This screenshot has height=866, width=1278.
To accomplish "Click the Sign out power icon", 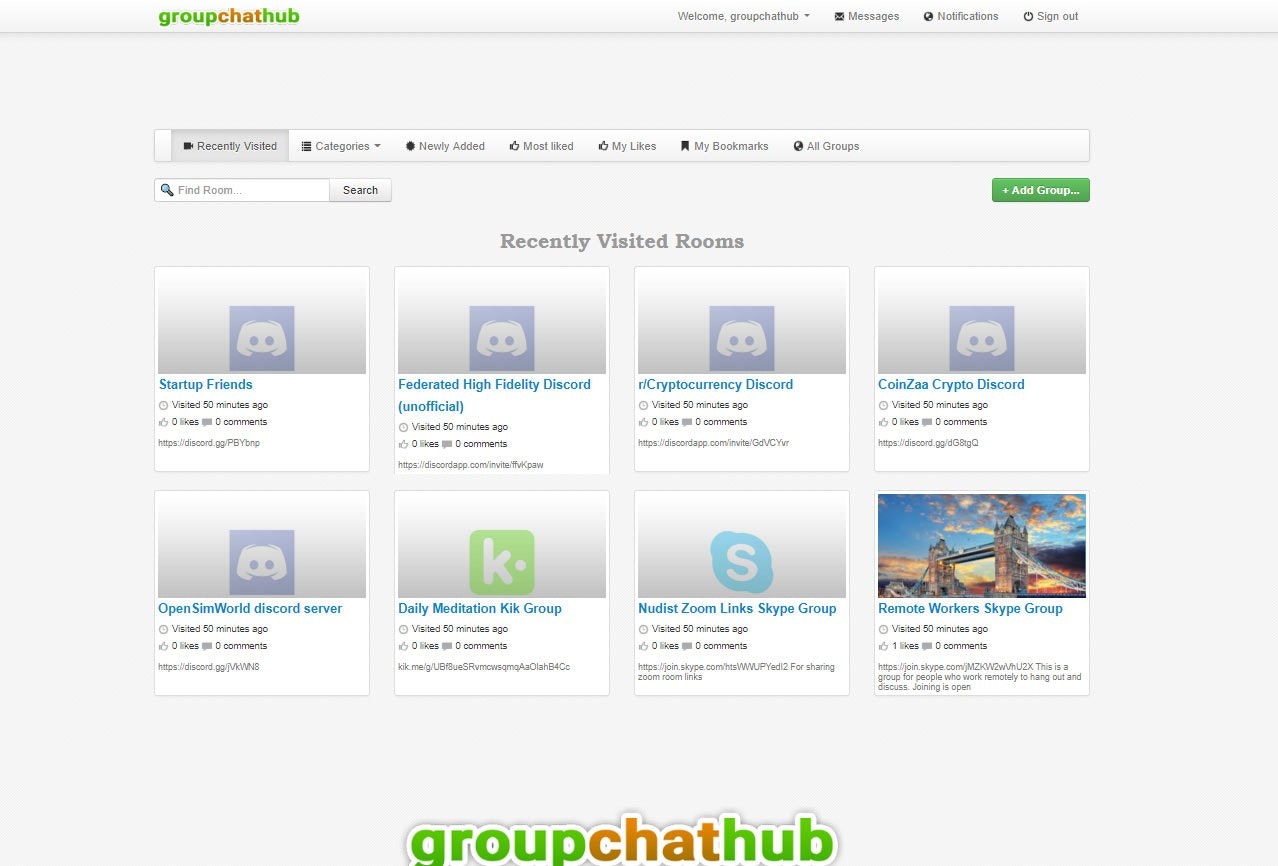I will tap(1030, 16).
